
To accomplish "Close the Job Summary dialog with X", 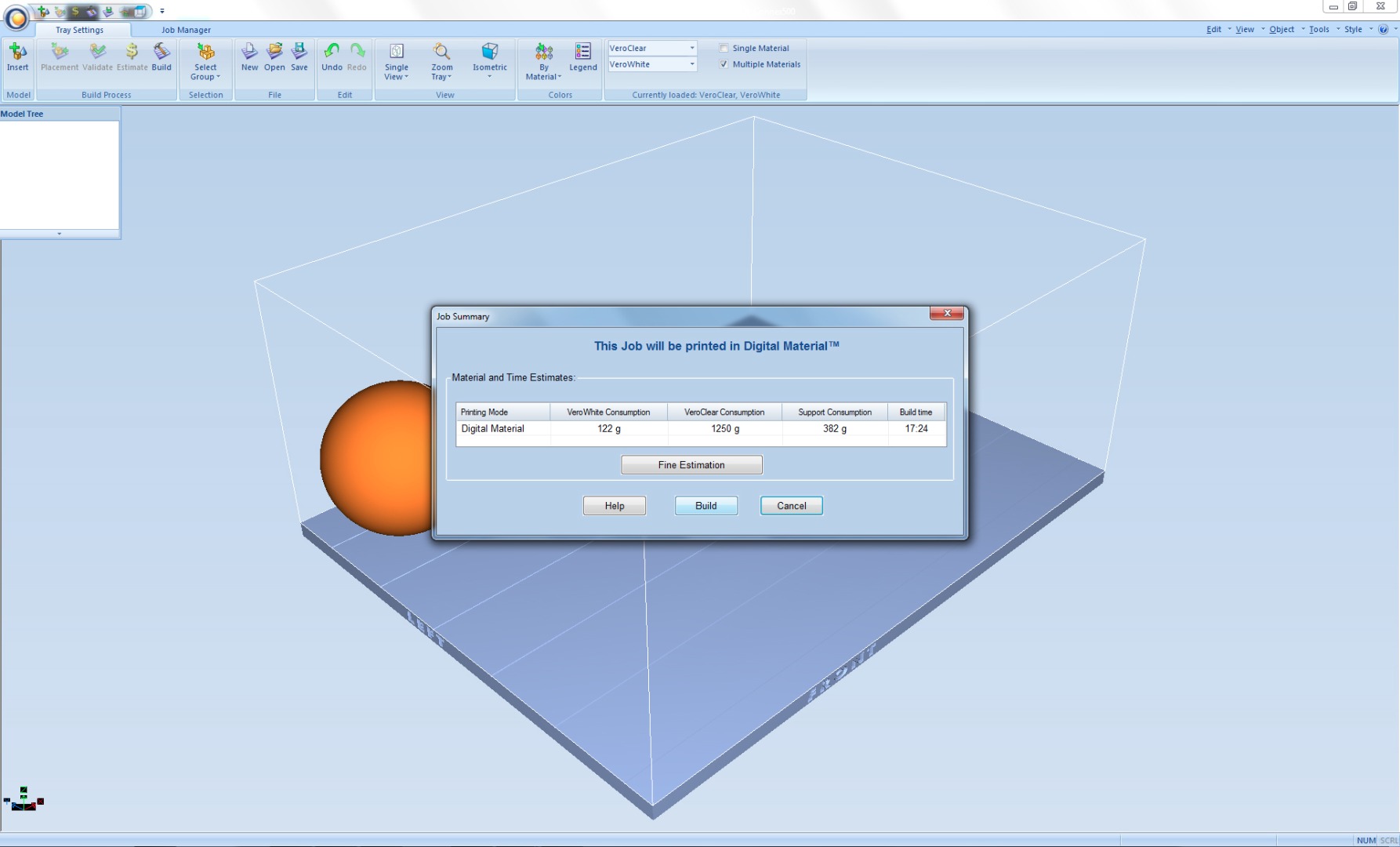I will [947, 313].
